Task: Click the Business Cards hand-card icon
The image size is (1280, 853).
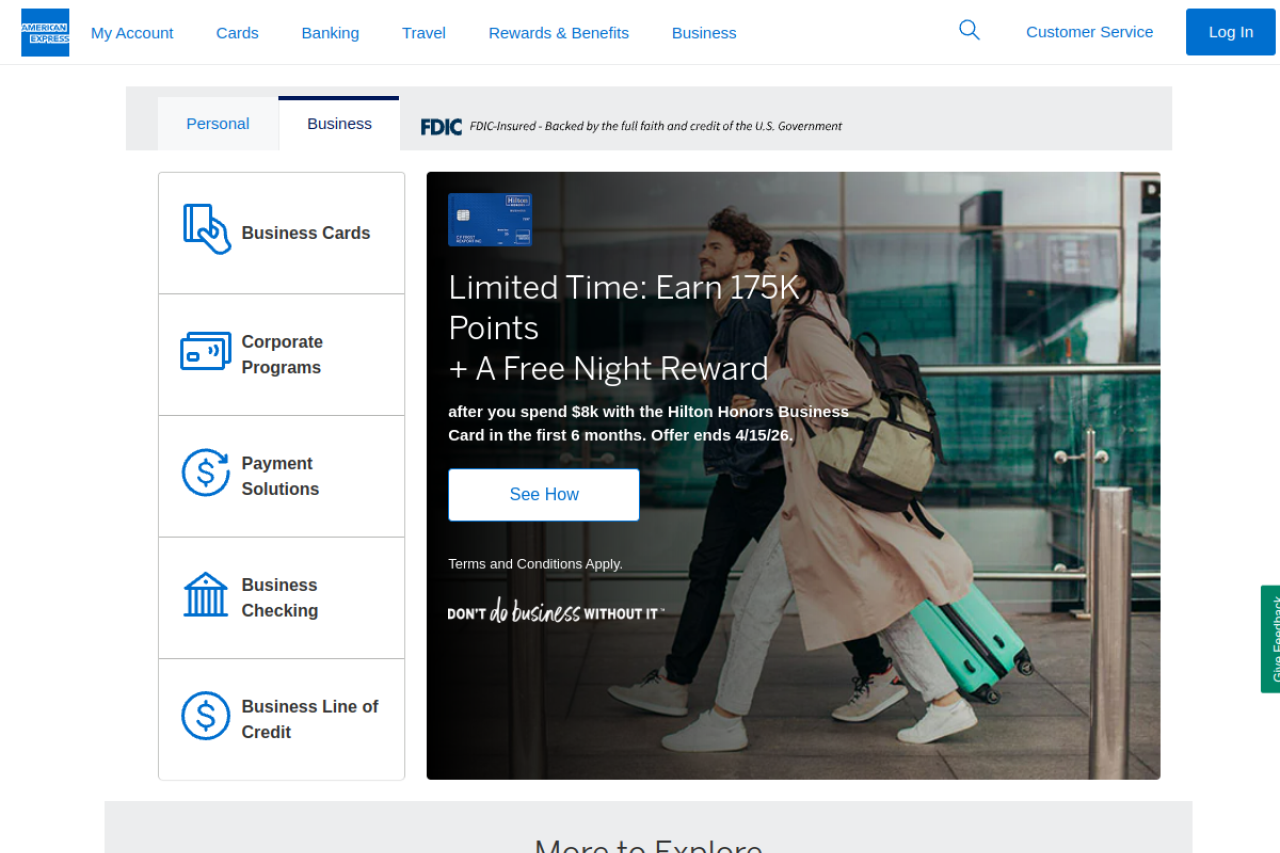Action: [x=206, y=230]
